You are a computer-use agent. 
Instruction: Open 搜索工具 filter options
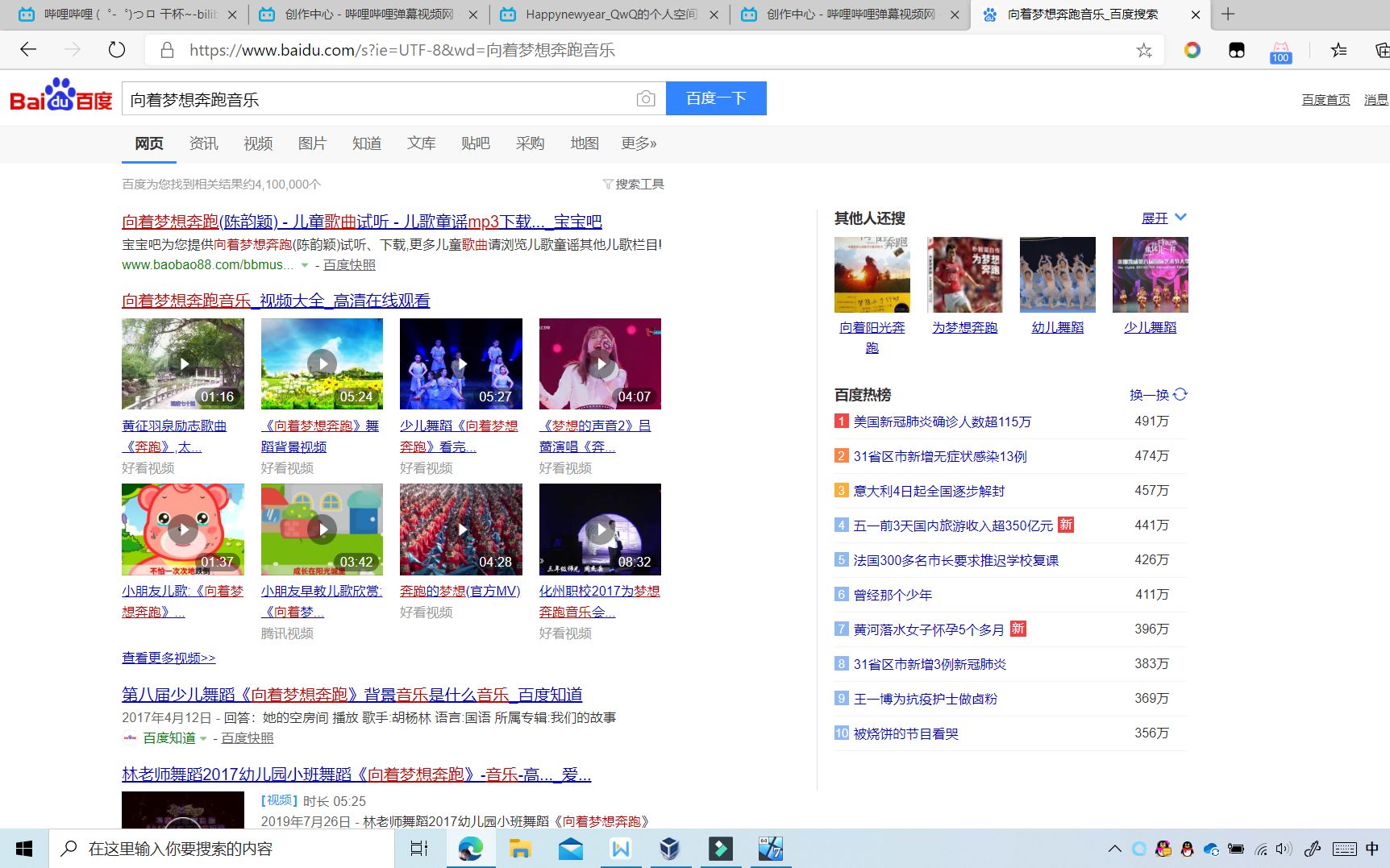[x=634, y=184]
